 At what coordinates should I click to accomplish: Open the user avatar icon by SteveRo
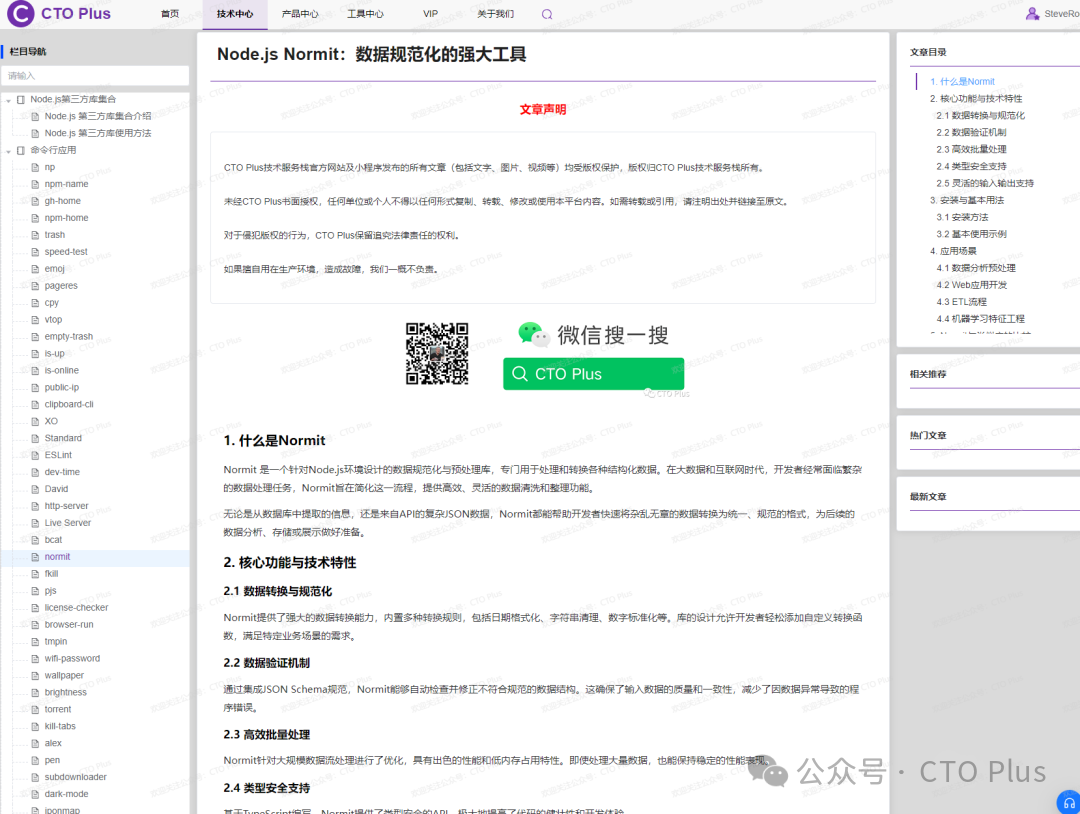click(1032, 13)
